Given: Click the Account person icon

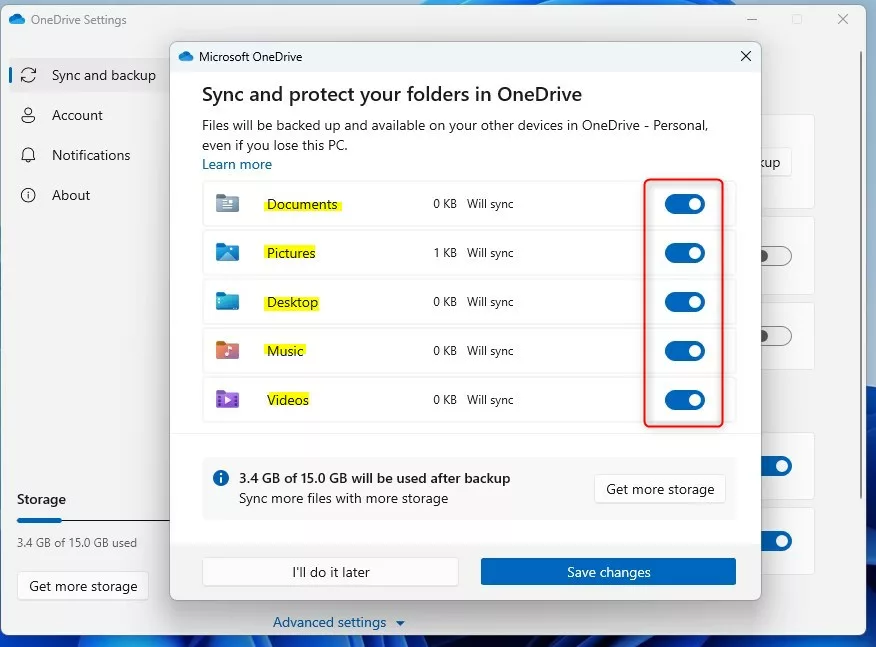Looking at the screenshot, I should [x=28, y=115].
